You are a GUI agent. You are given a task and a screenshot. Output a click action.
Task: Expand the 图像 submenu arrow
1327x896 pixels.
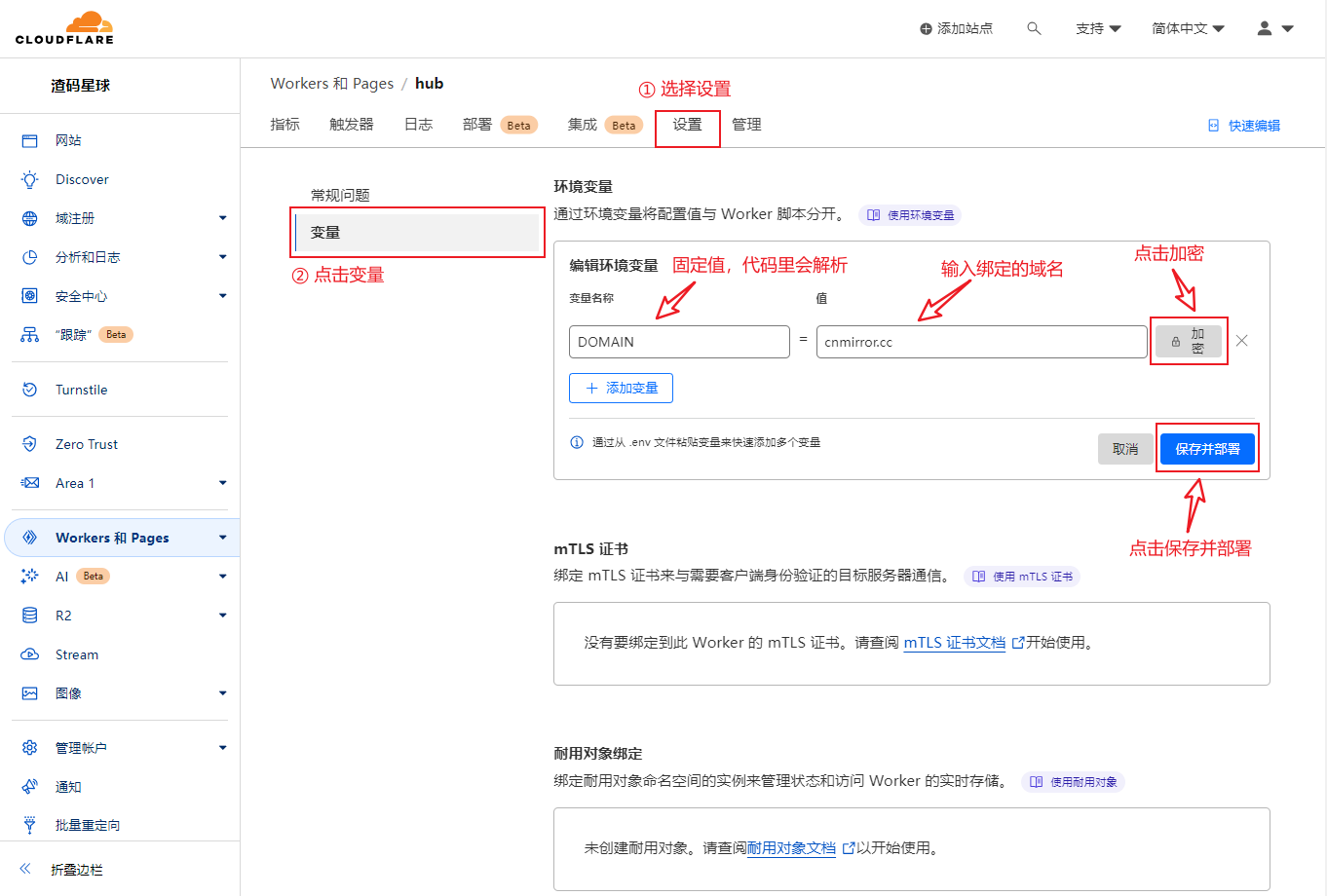(x=222, y=693)
